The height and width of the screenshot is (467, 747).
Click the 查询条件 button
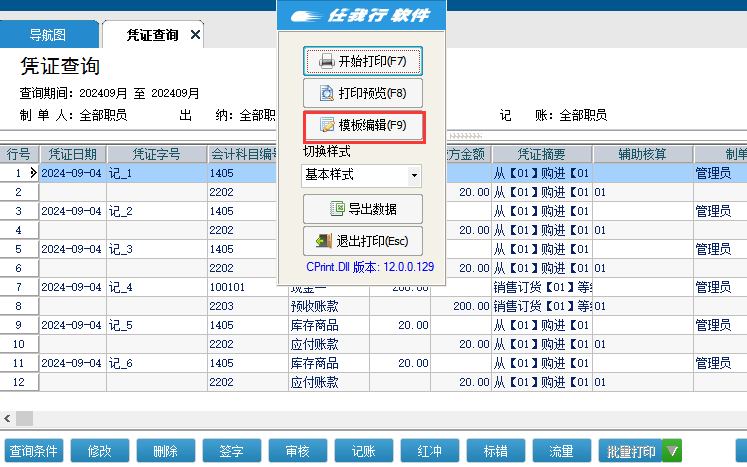click(x=35, y=452)
